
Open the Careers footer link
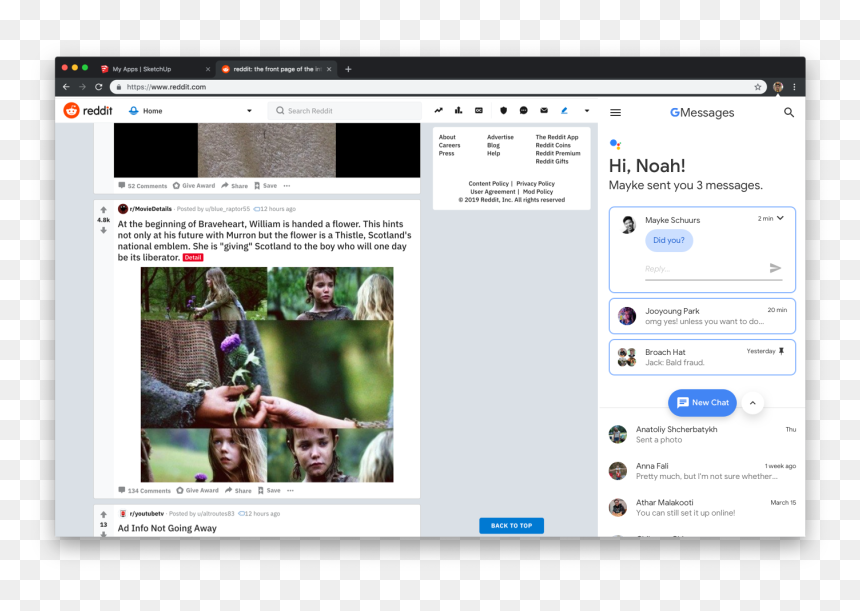pos(449,145)
